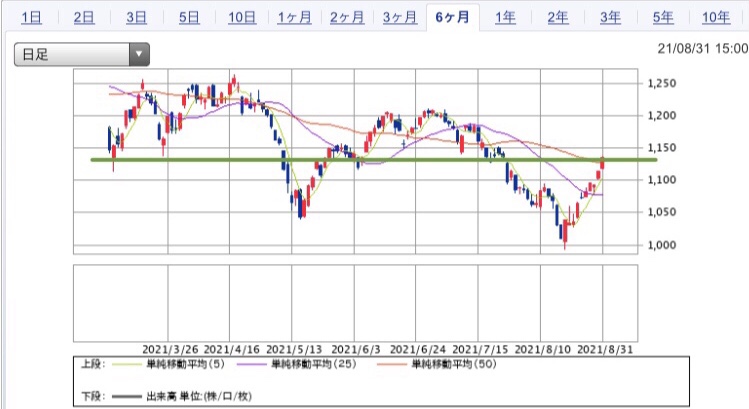Image resolution: width=749 pixels, height=409 pixels.
Task: Click the 1,250 price axis label
Action: pos(662,84)
